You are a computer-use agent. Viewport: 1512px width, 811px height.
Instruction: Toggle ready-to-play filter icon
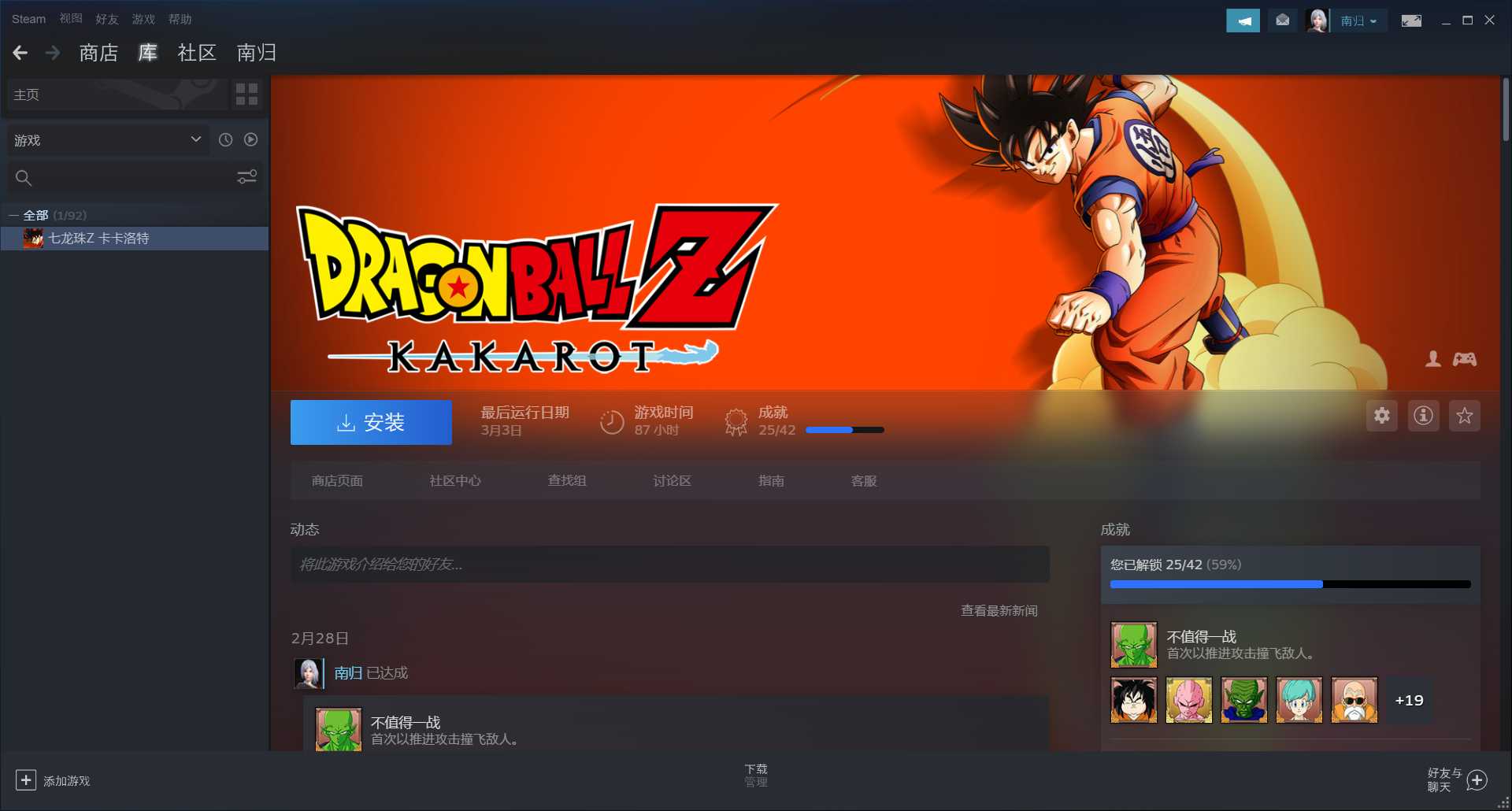[250, 139]
